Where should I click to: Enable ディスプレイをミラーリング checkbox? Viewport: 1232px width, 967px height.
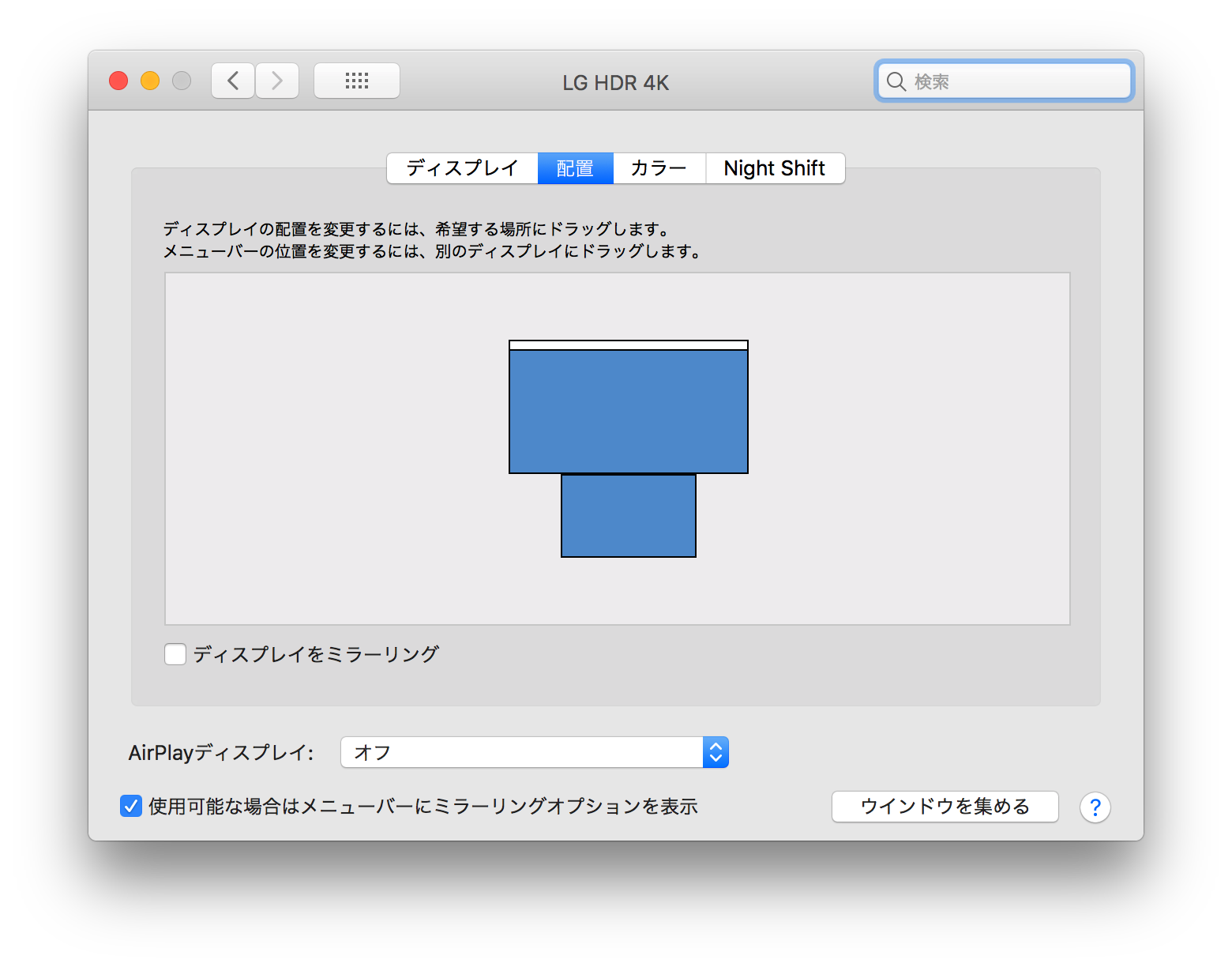pyautogui.click(x=175, y=654)
